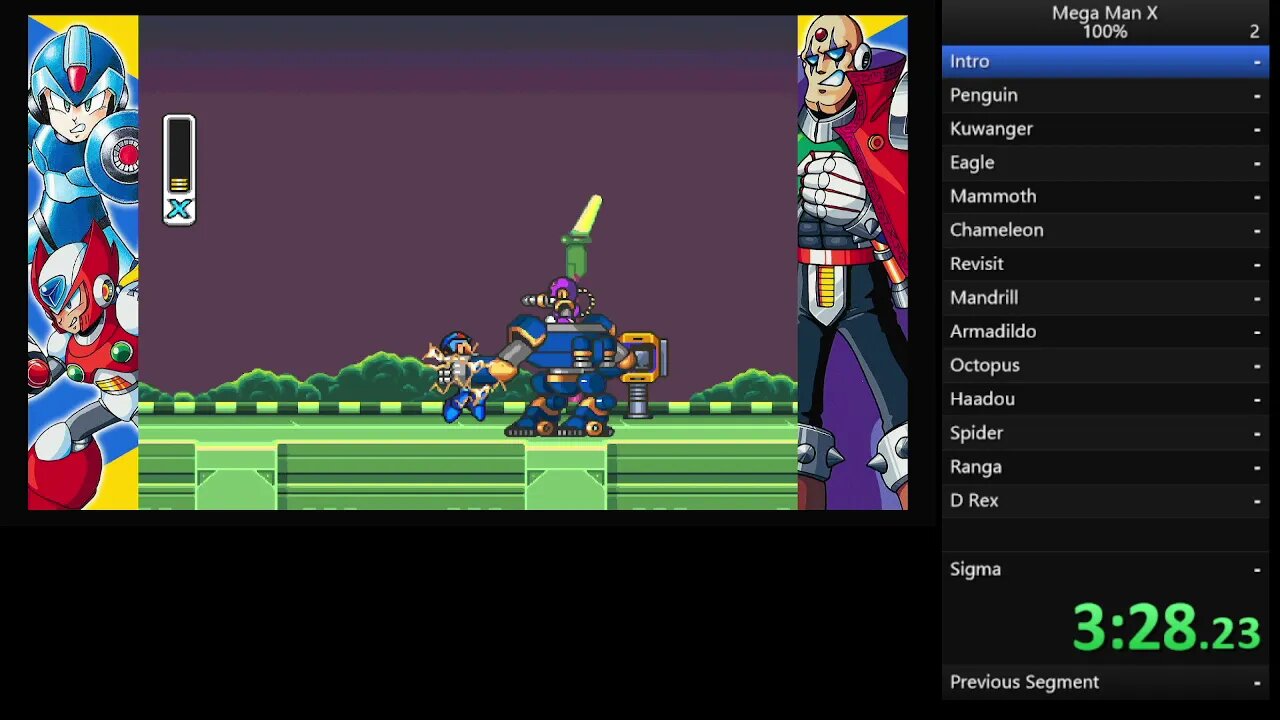Click Vile, the purple pilot

(x=562, y=299)
